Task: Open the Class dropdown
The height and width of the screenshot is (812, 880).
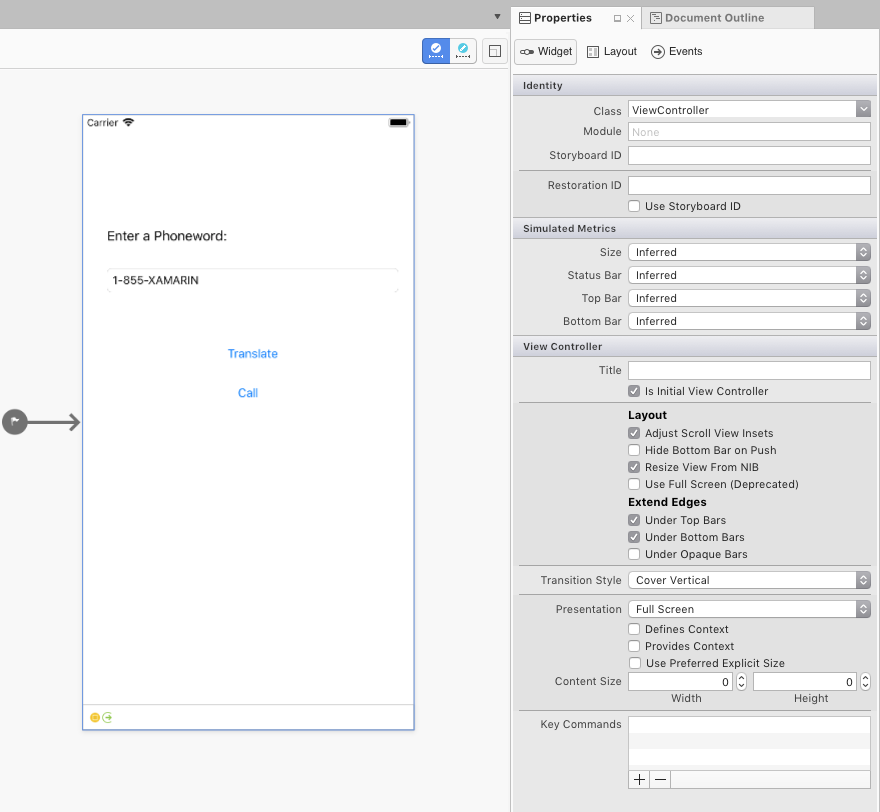Action: (862, 109)
